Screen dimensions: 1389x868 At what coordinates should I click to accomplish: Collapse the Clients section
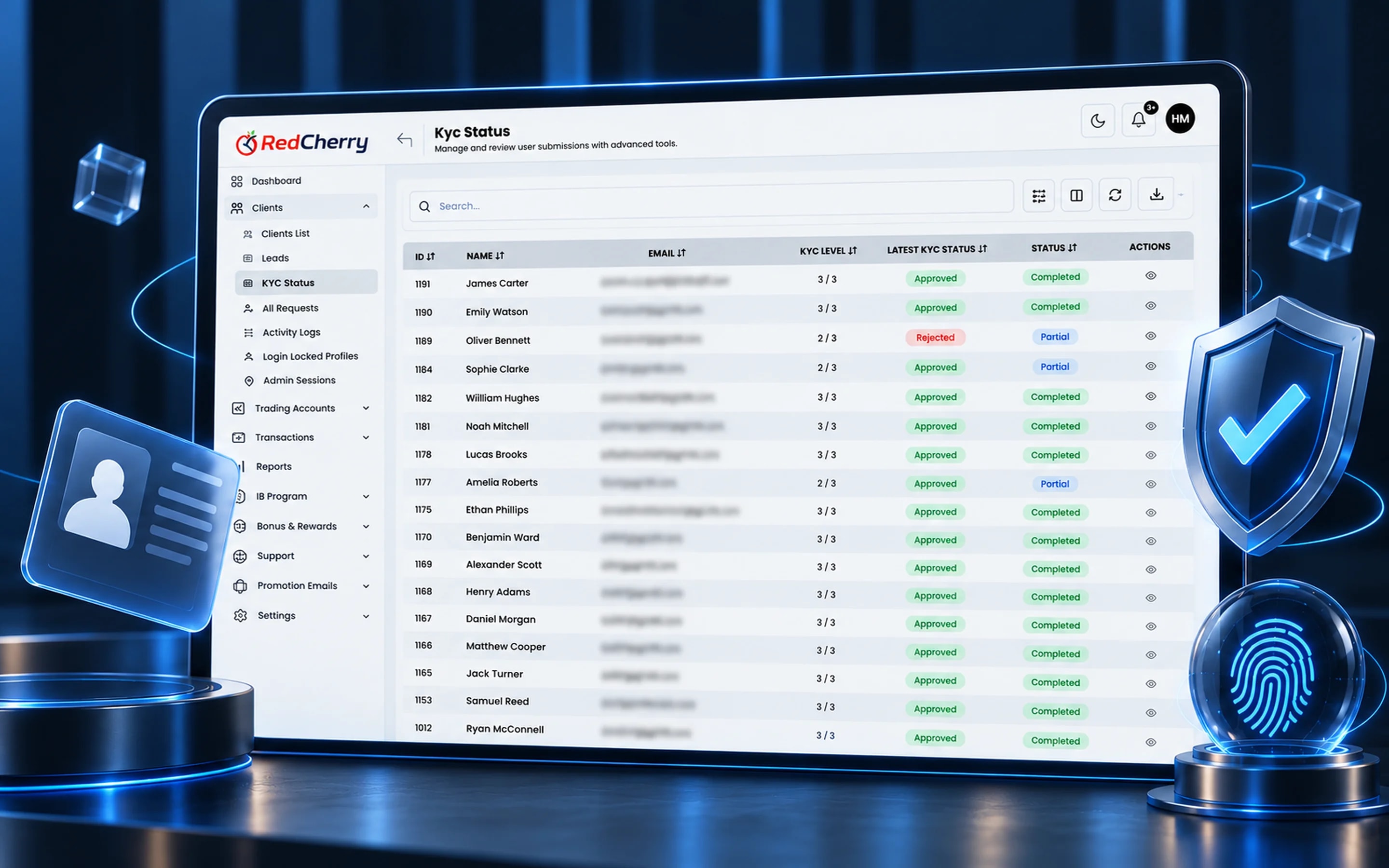(366, 207)
